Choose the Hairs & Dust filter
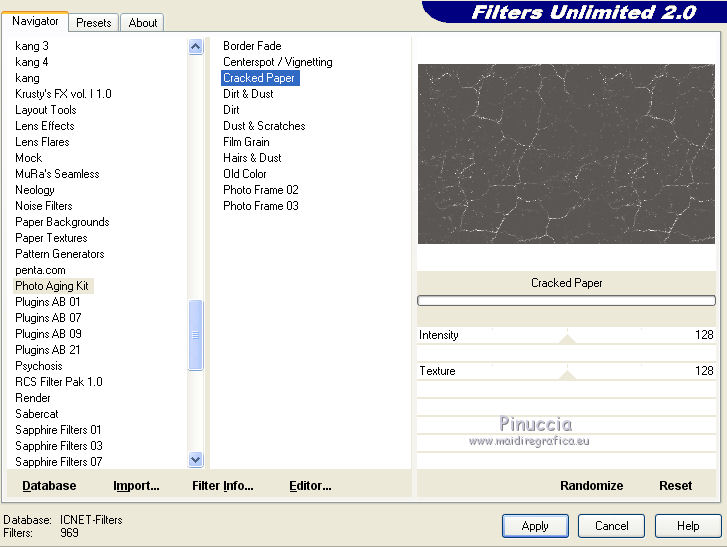This screenshot has width=727, height=547. pyautogui.click(x=252, y=158)
